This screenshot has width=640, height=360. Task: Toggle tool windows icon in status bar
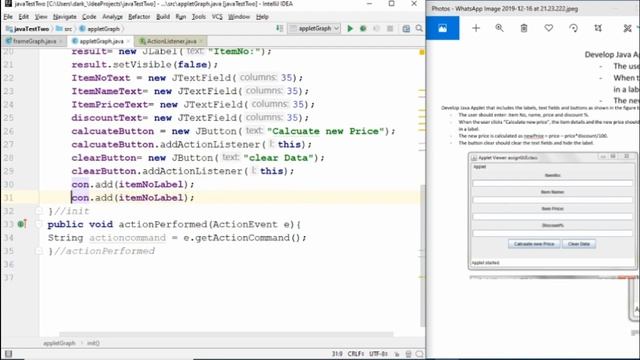(x=8, y=353)
